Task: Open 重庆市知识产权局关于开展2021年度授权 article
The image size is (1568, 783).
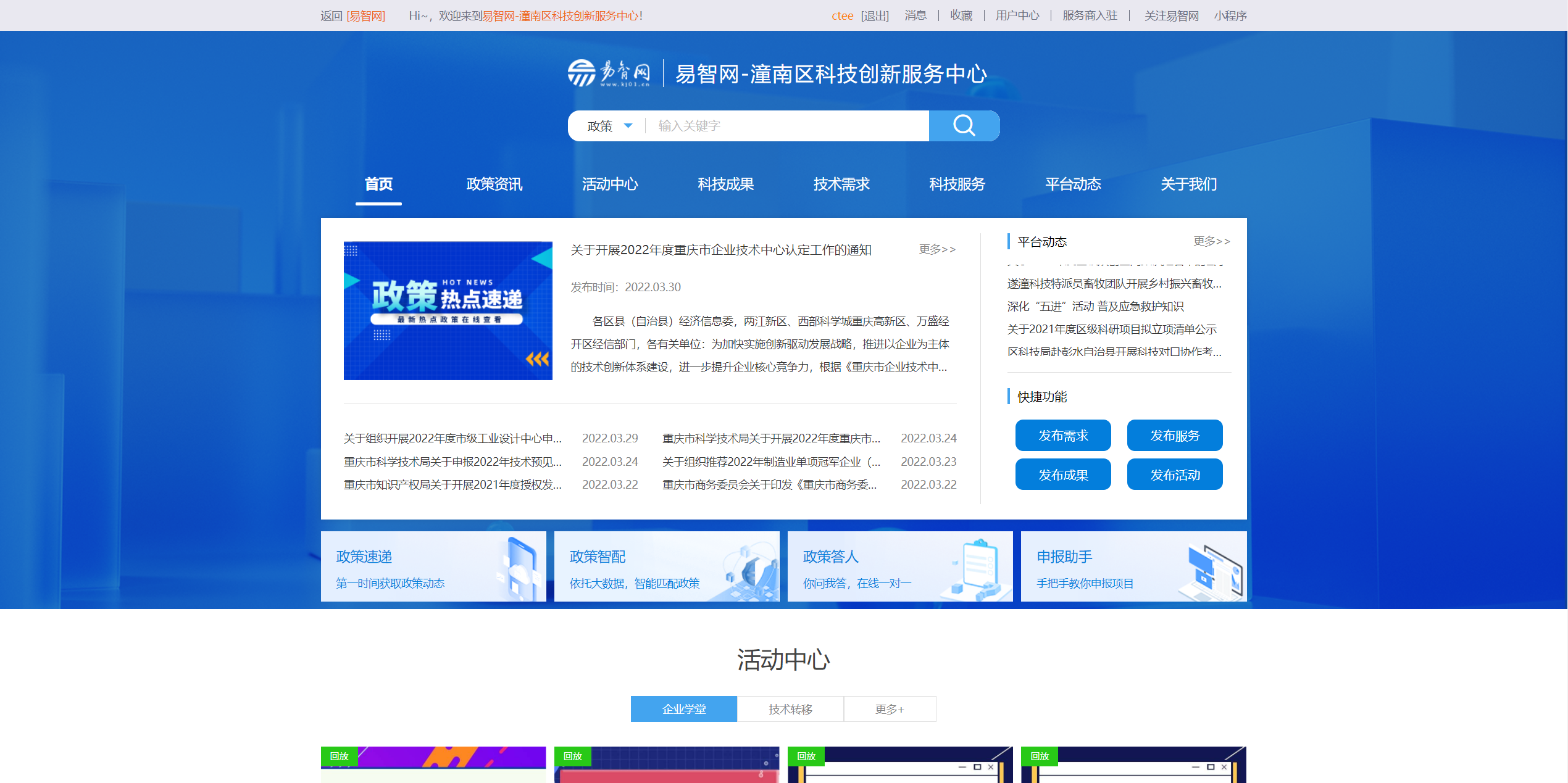Action: point(452,484)
